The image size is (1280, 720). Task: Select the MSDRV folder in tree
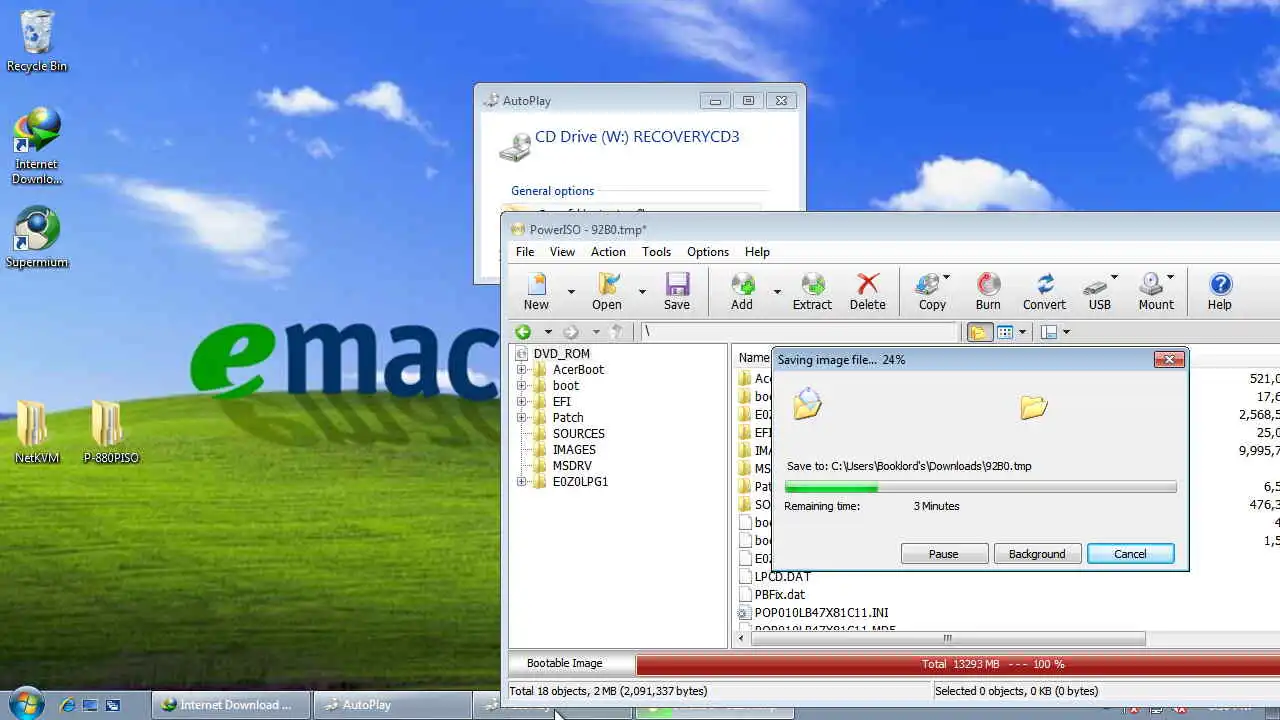tap(562, 466)
